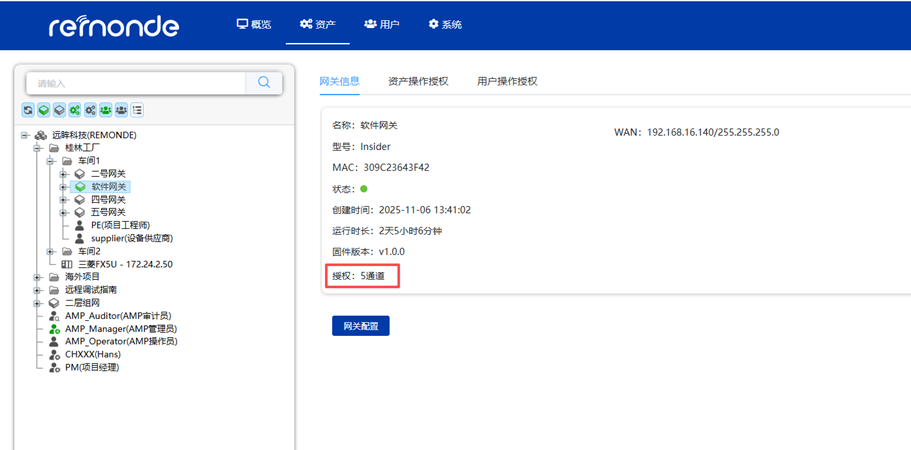
Task: Toggle the green gears online assets filter
Action: click(x=74, y=109)
